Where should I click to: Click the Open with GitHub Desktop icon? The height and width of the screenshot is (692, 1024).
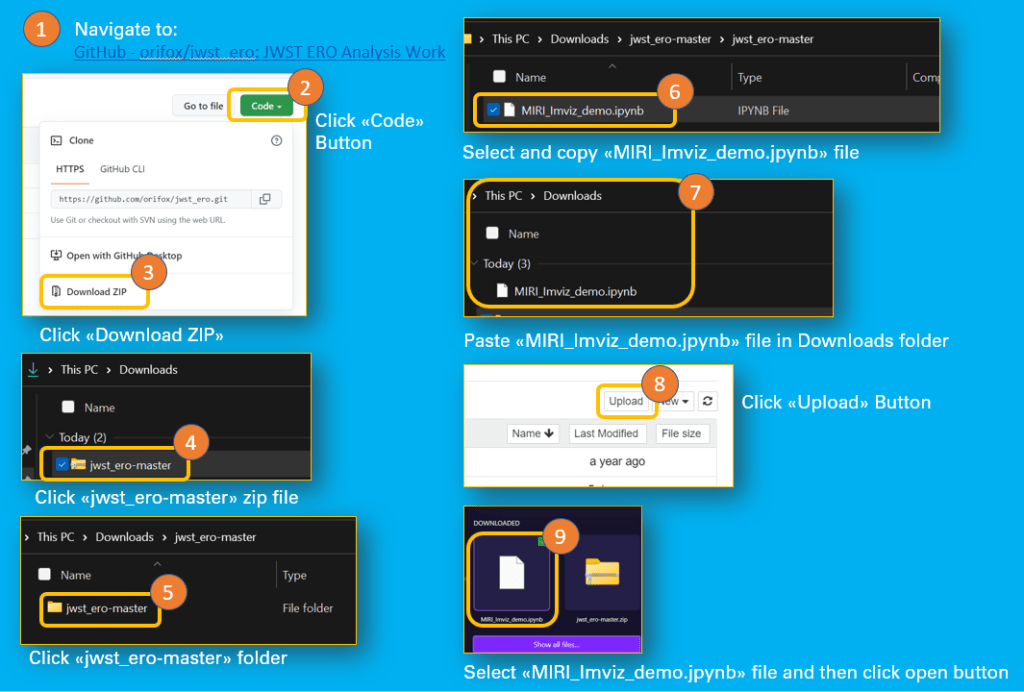coord(56,255)
